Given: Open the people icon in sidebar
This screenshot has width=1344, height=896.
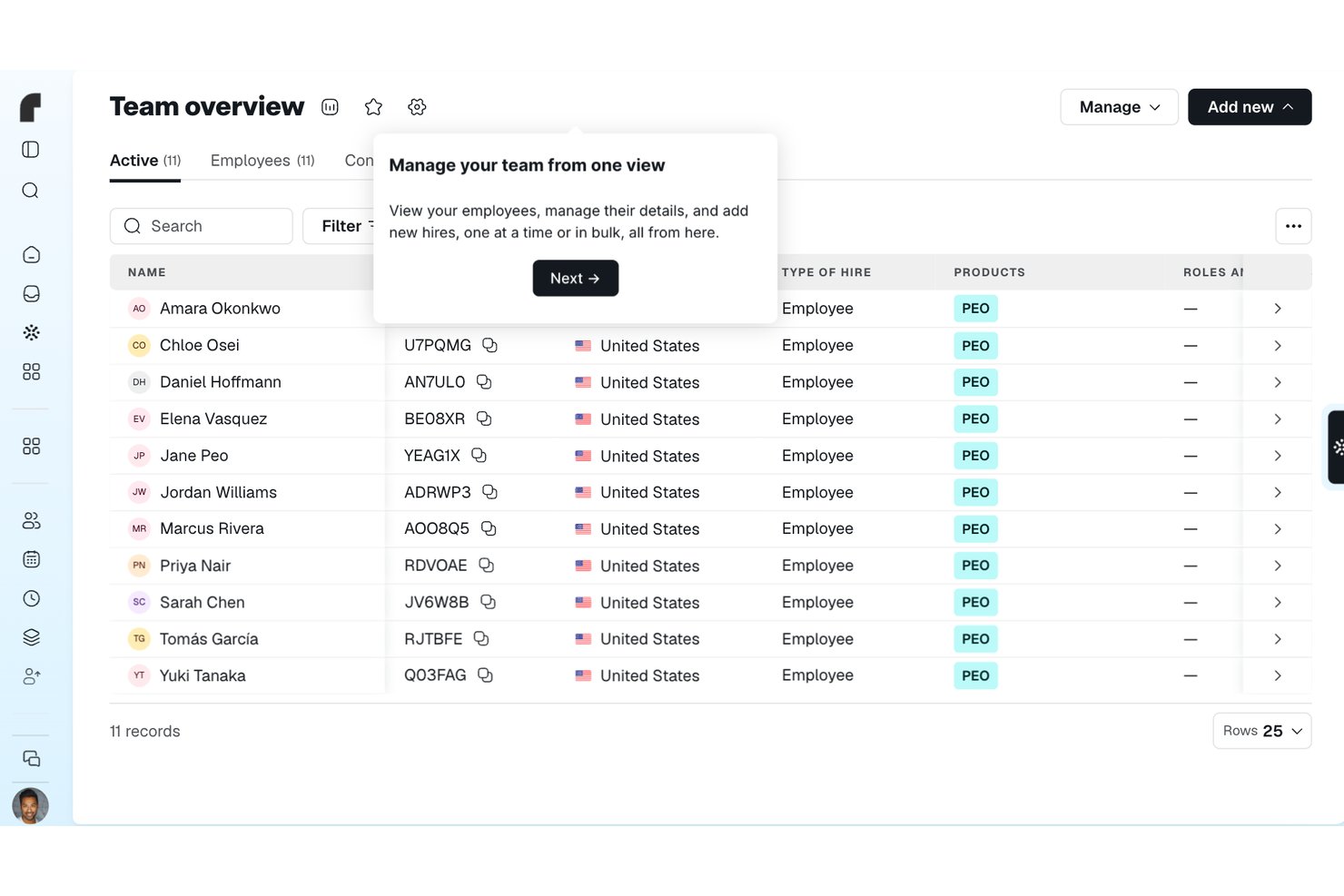Looking at the screenshot, I should [x=31, y=521].
